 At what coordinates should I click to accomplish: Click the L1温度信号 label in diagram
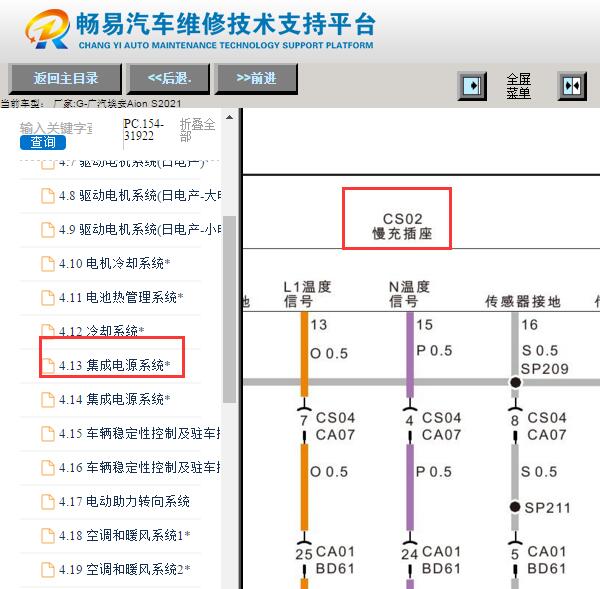pos(307,294)
